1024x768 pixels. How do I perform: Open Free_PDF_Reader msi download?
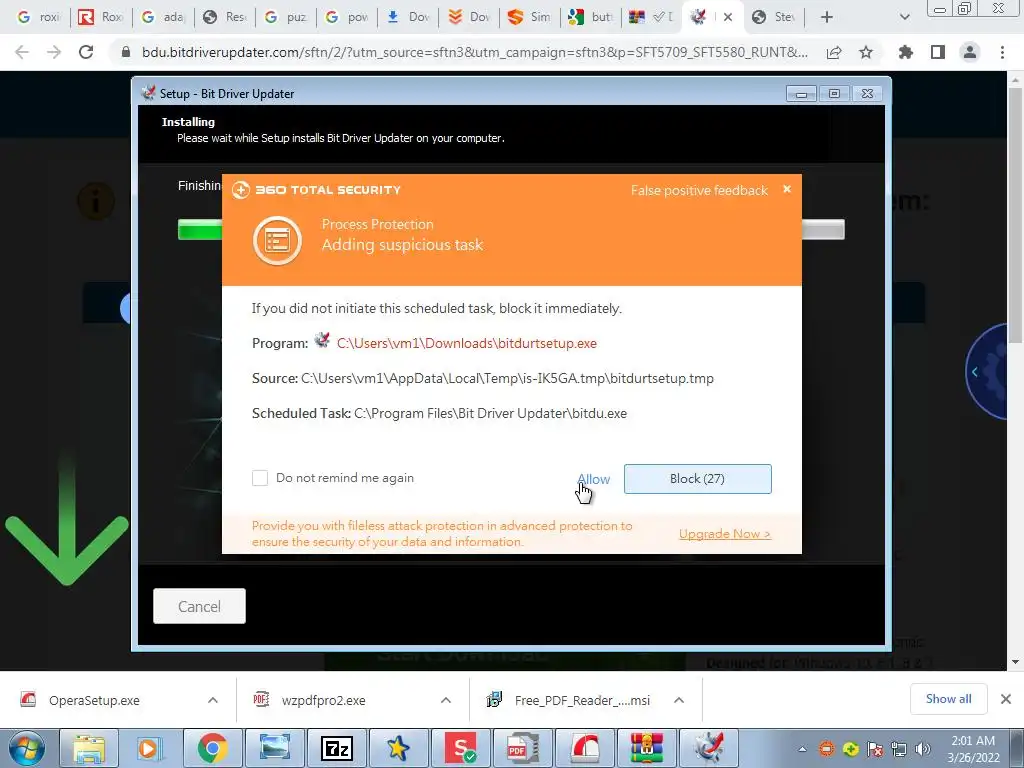(x=581, y=700)
